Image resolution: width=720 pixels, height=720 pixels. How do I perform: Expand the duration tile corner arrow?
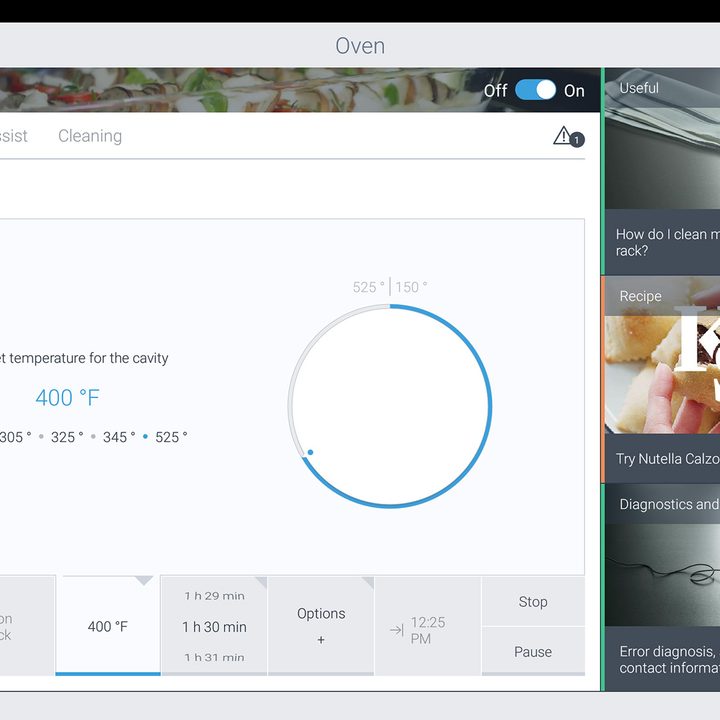261,582
